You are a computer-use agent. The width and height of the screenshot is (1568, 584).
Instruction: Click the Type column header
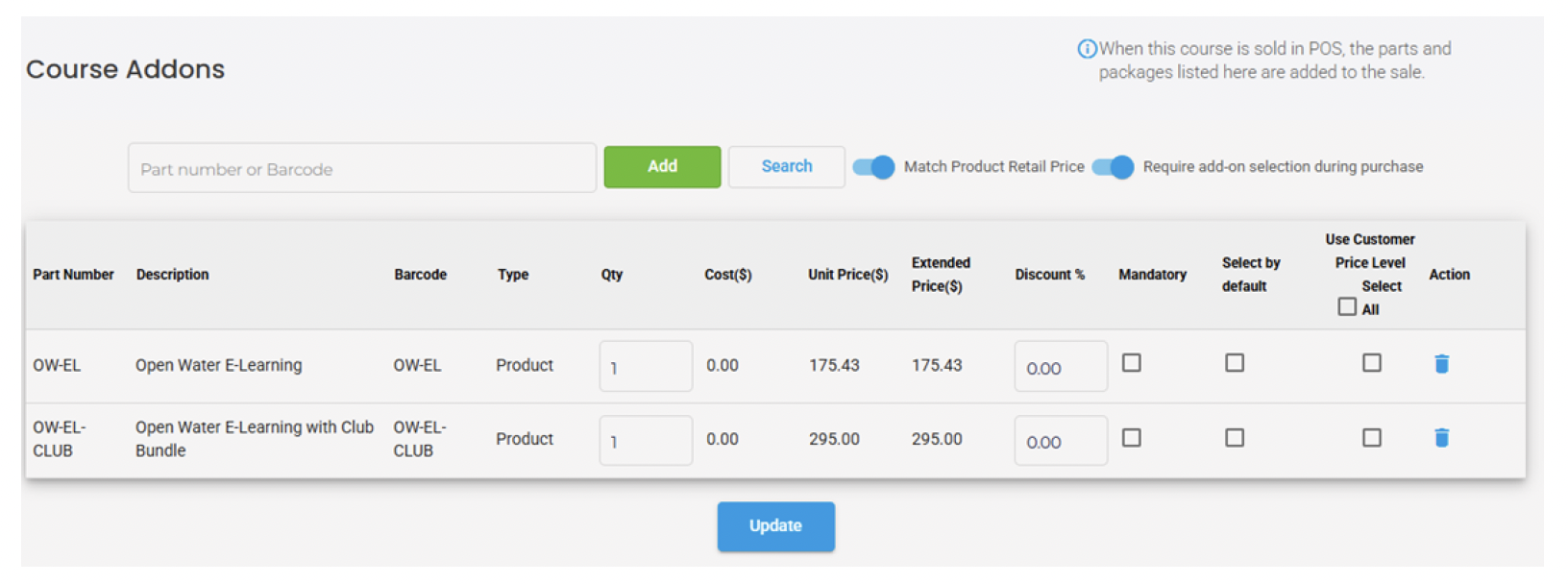point(513,275)
